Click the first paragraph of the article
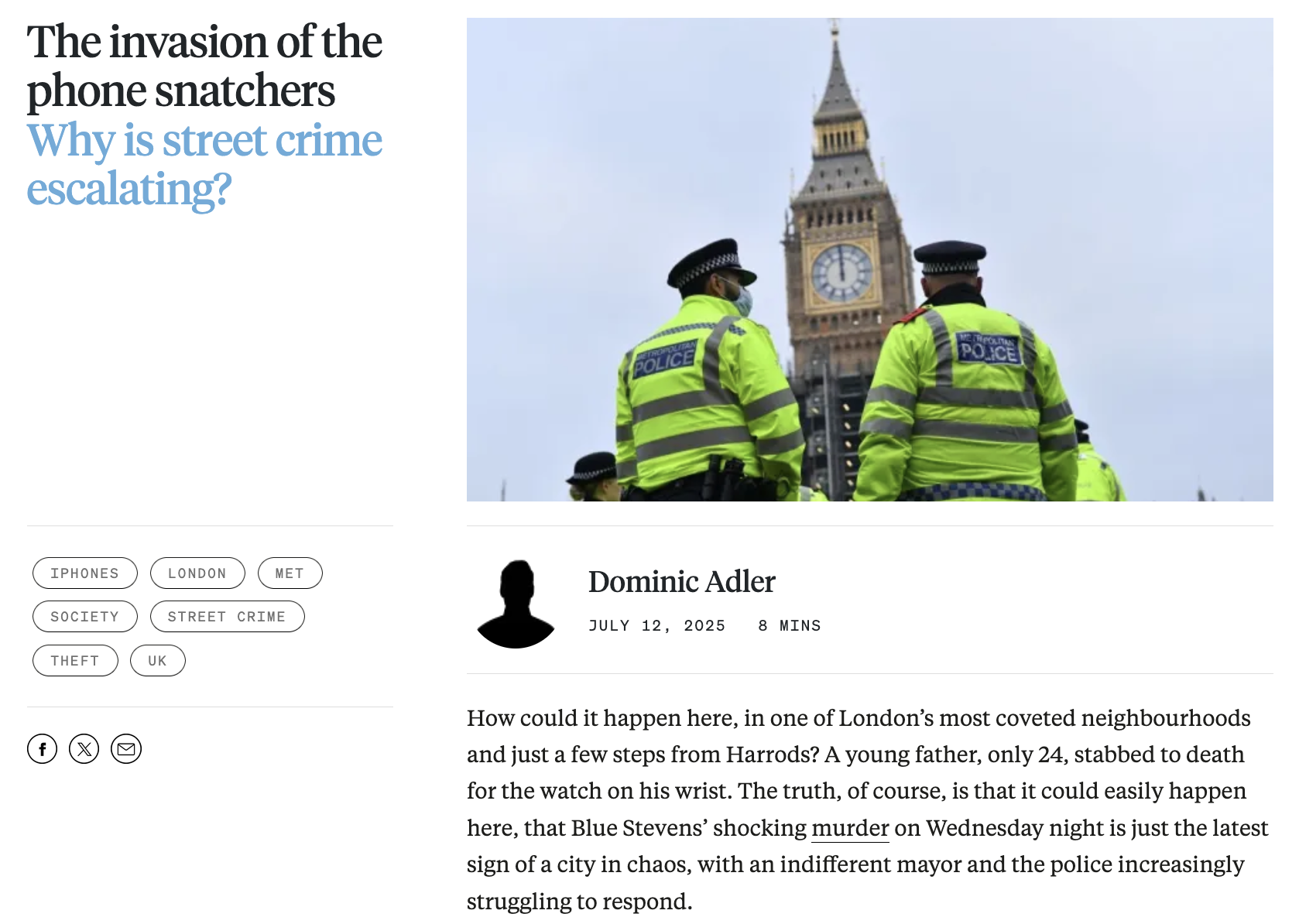This screenshot has height=924, width=1299. coord(868,809)
